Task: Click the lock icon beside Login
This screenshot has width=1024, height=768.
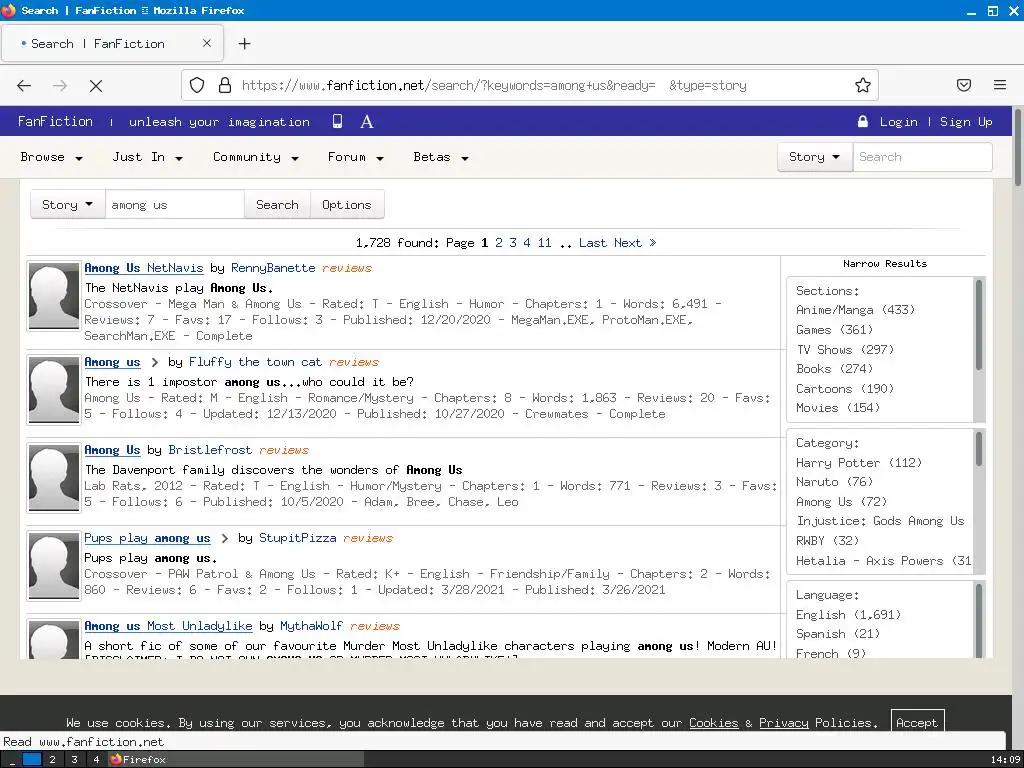Action: (x=863, y=121)
